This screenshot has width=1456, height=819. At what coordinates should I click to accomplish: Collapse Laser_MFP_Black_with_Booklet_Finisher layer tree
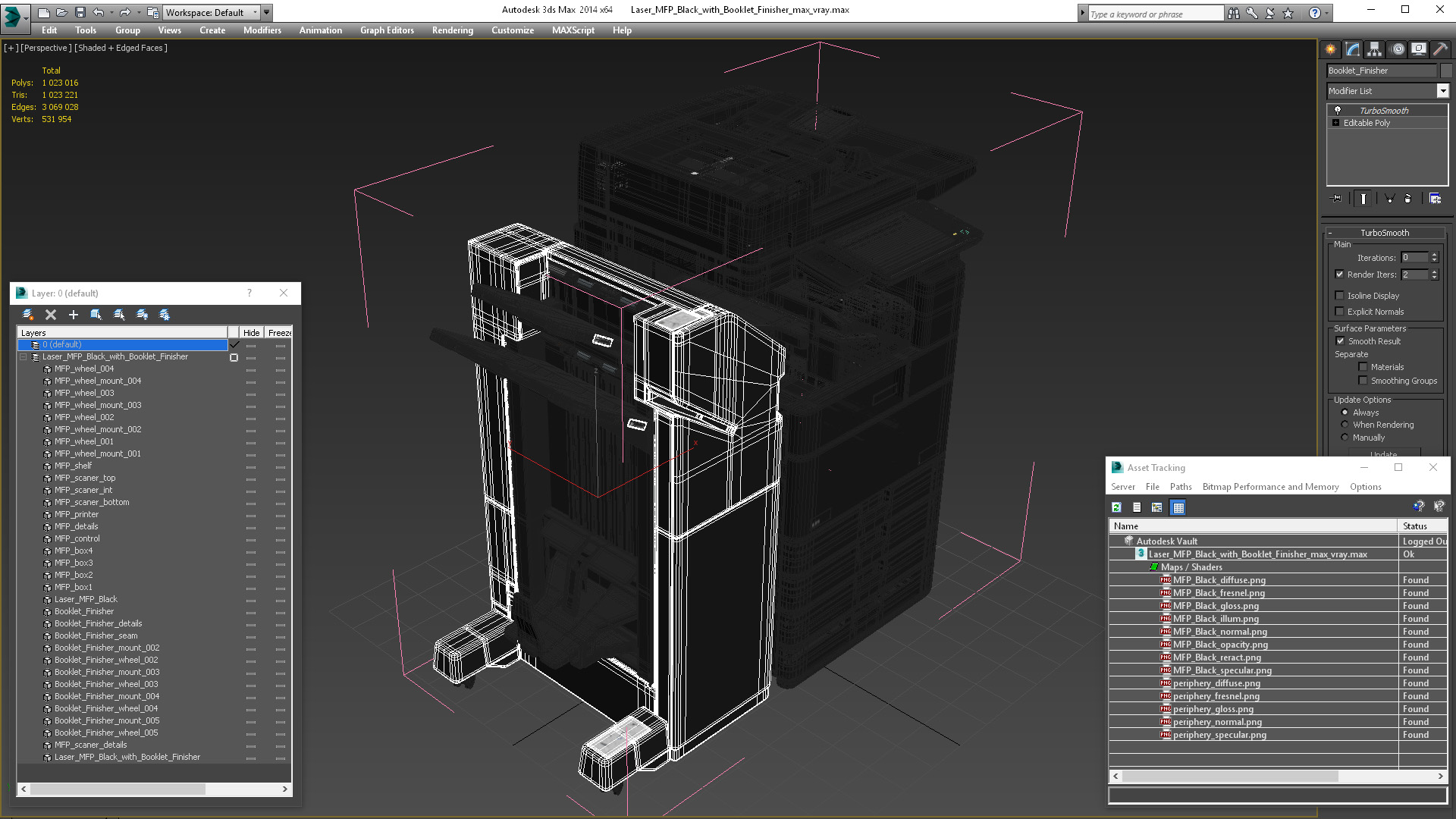(24, 357)
